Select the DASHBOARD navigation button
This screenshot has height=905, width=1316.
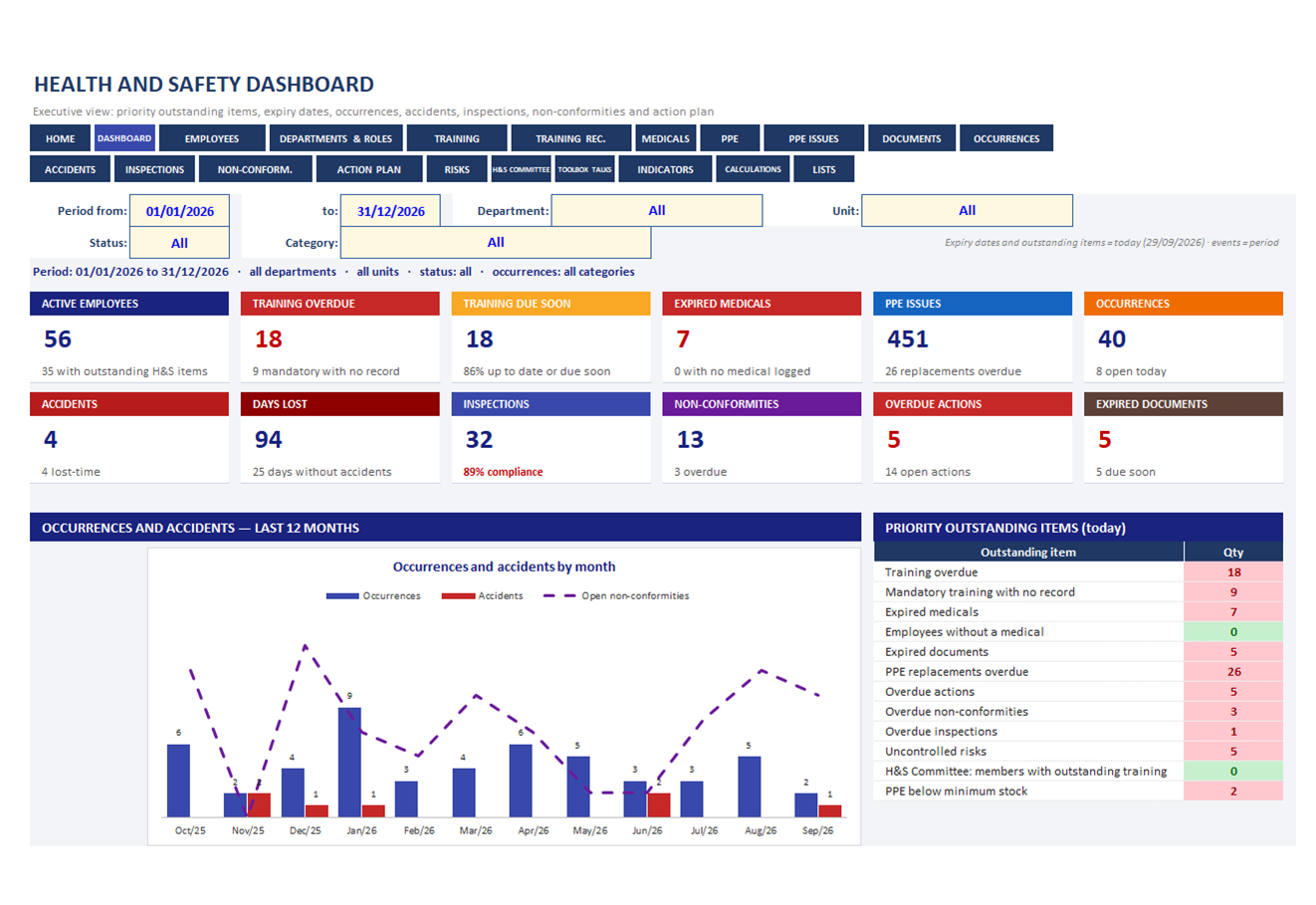(x=124, y=138)
